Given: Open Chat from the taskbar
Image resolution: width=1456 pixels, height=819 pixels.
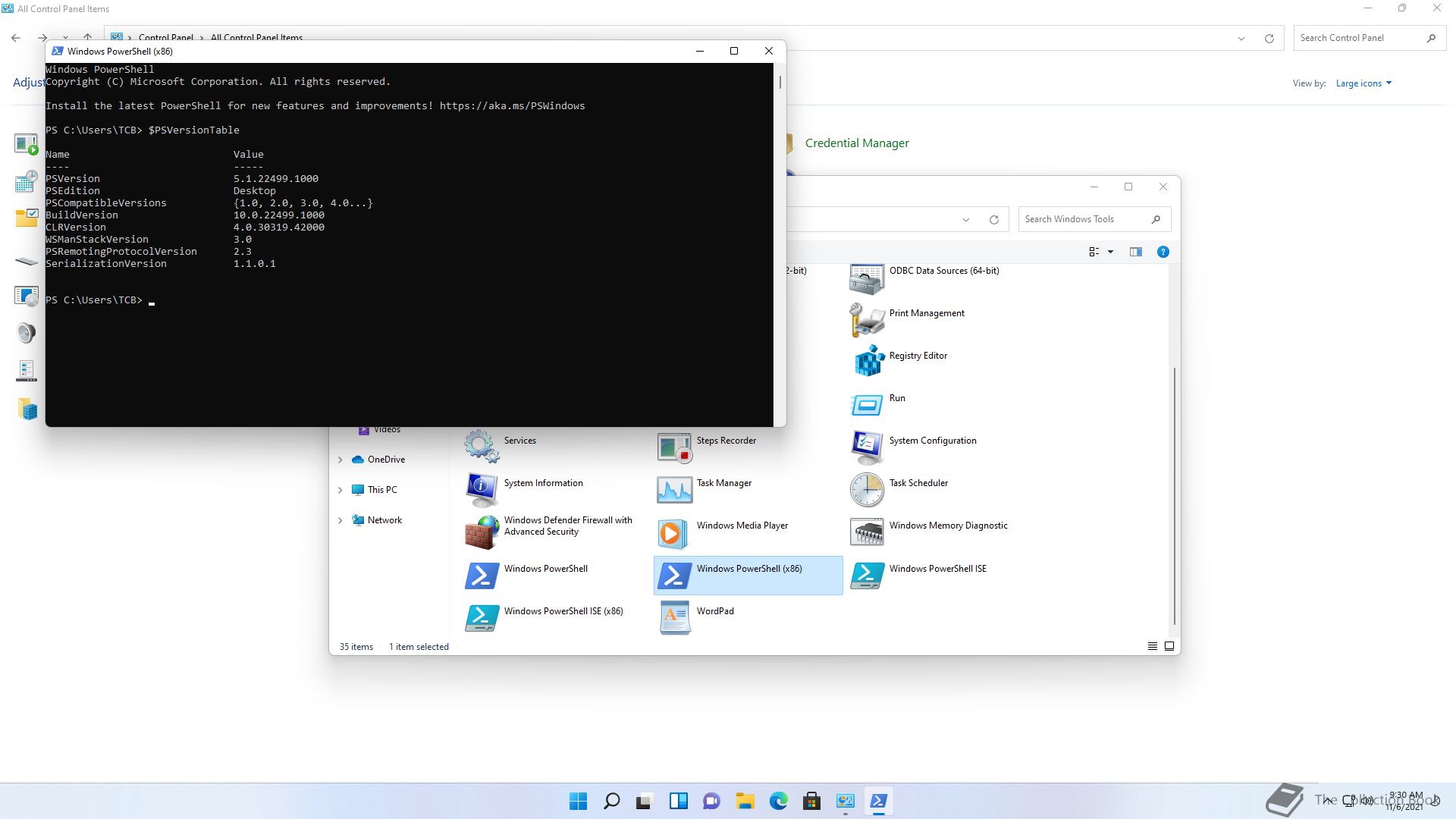Looking at the screenshot, I should coord(711,801).
